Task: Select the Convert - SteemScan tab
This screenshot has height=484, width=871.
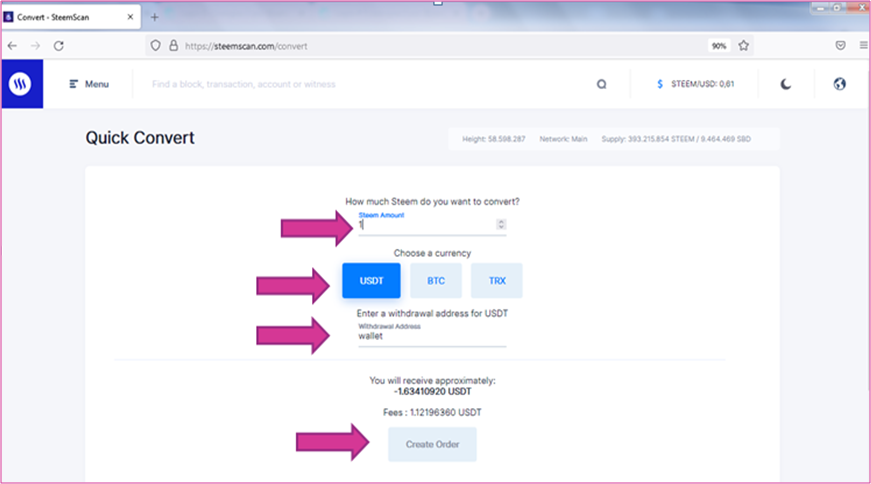Action: pos(71,17)
